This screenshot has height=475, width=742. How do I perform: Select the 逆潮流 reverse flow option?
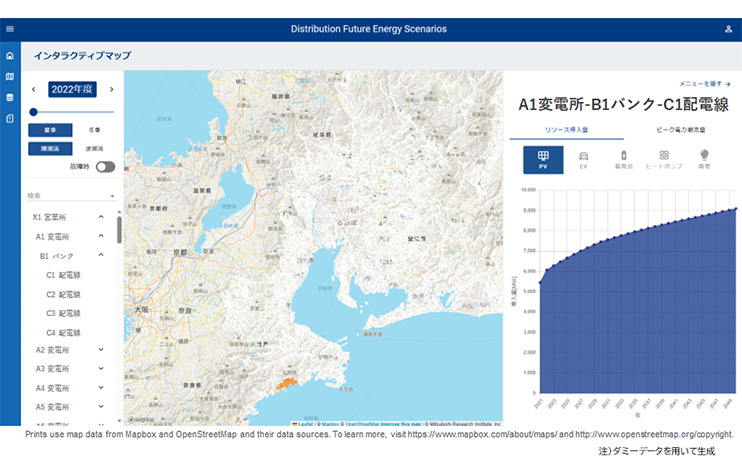pyautogui.click(x=94, y=149)
